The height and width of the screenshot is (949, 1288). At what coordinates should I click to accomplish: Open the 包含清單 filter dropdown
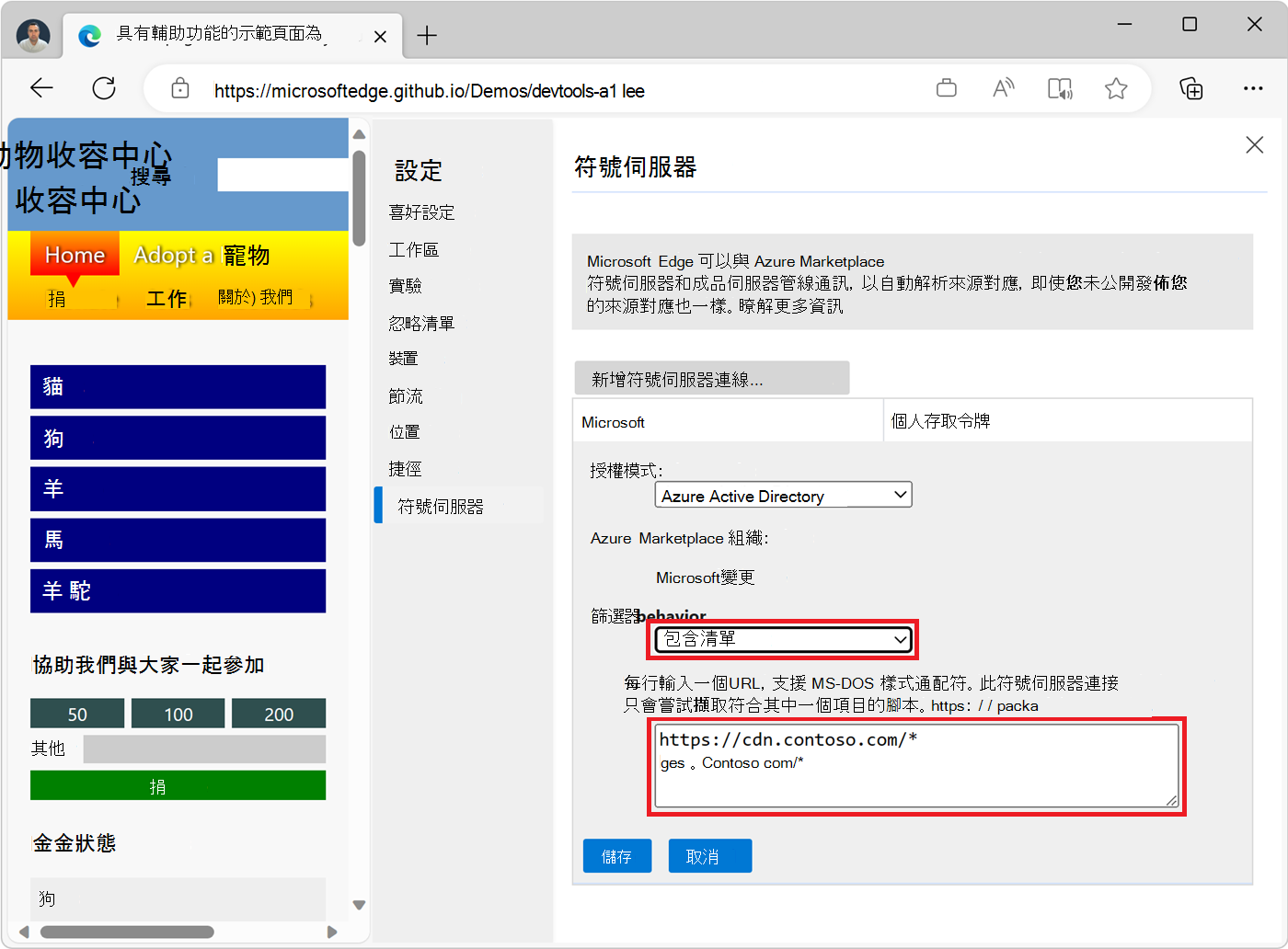[x=782, y=639]
